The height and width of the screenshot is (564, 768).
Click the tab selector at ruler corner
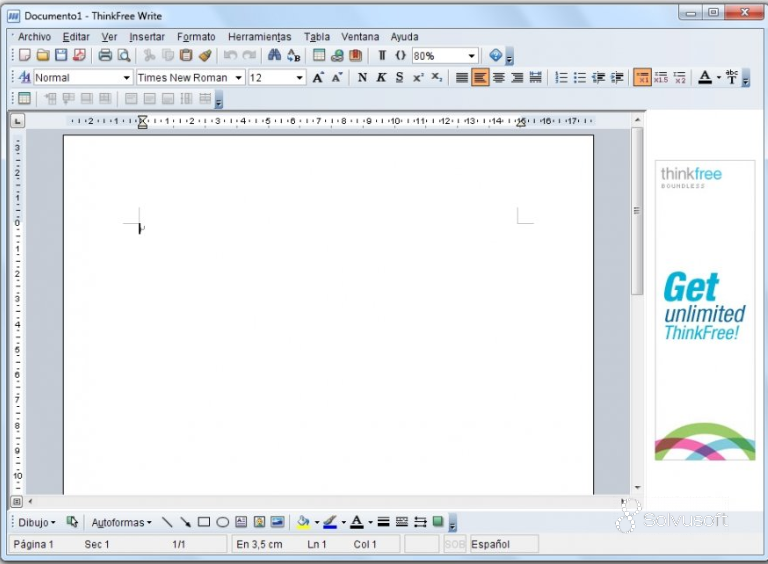point(18,121)
